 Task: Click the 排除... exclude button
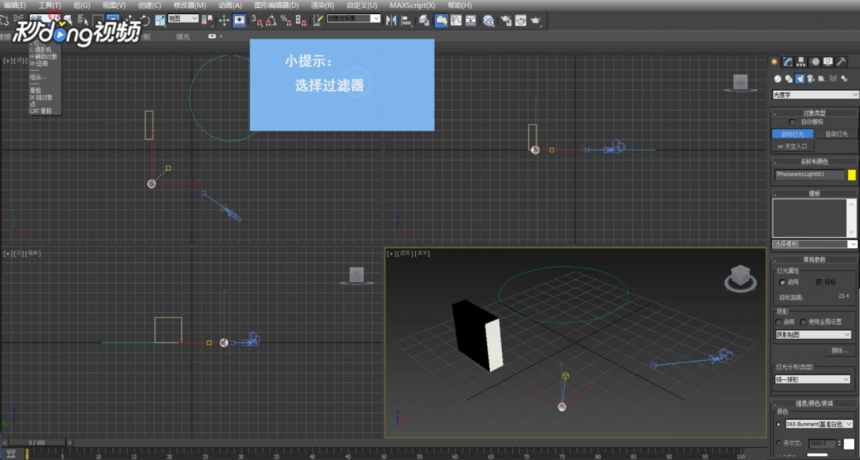click(x=839, y=350)
